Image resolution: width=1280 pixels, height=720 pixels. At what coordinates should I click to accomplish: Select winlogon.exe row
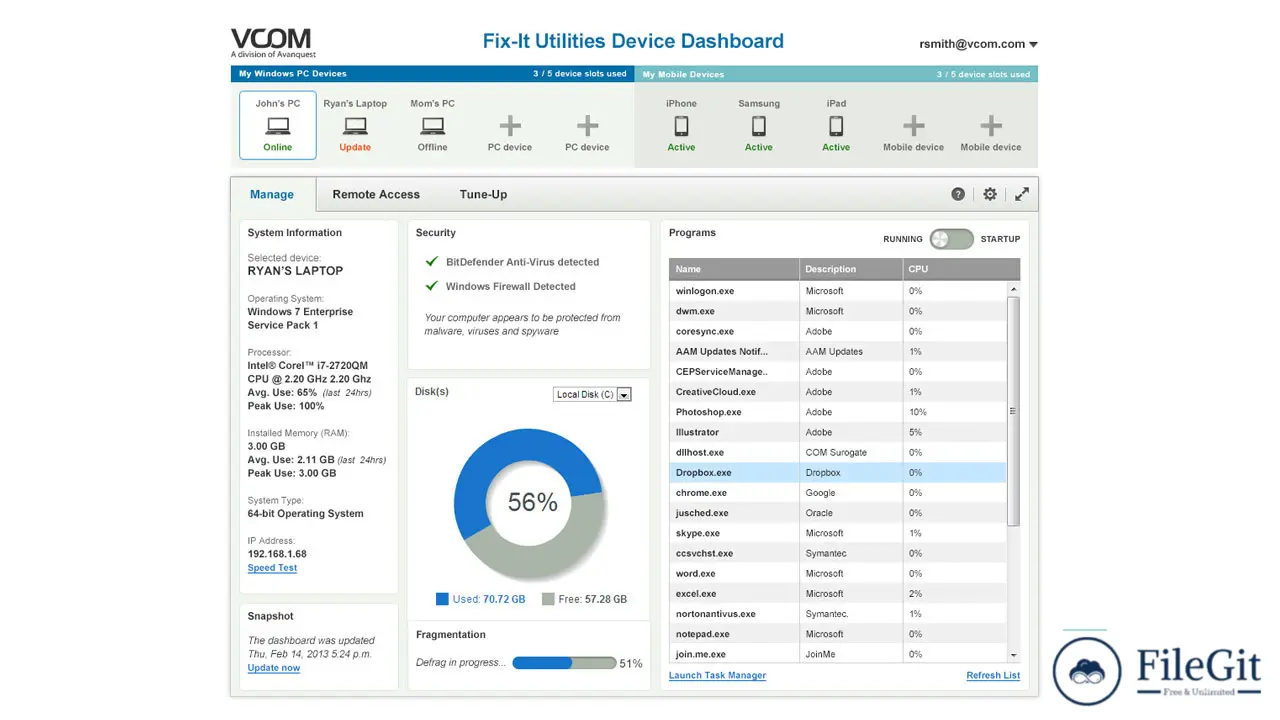pos(838,291)
